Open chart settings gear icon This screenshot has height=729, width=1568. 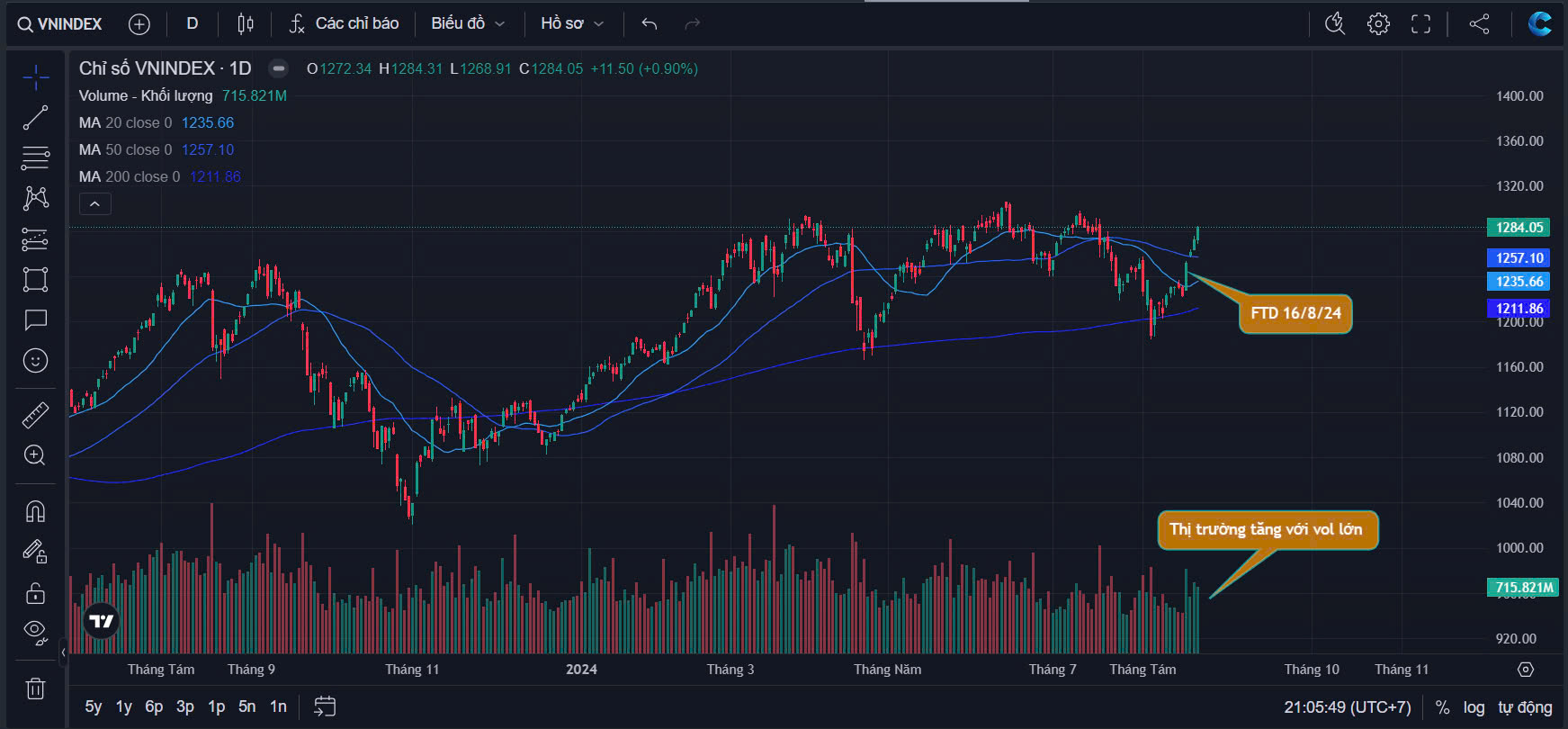(x=1378, y=24)
